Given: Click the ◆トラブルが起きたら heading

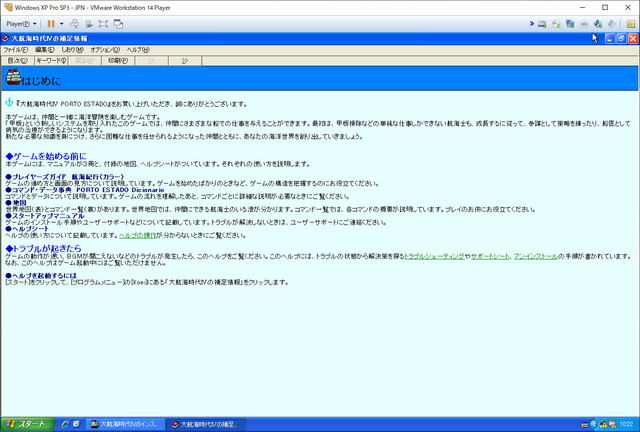Looking at the screenshot, I should point(43,248).
